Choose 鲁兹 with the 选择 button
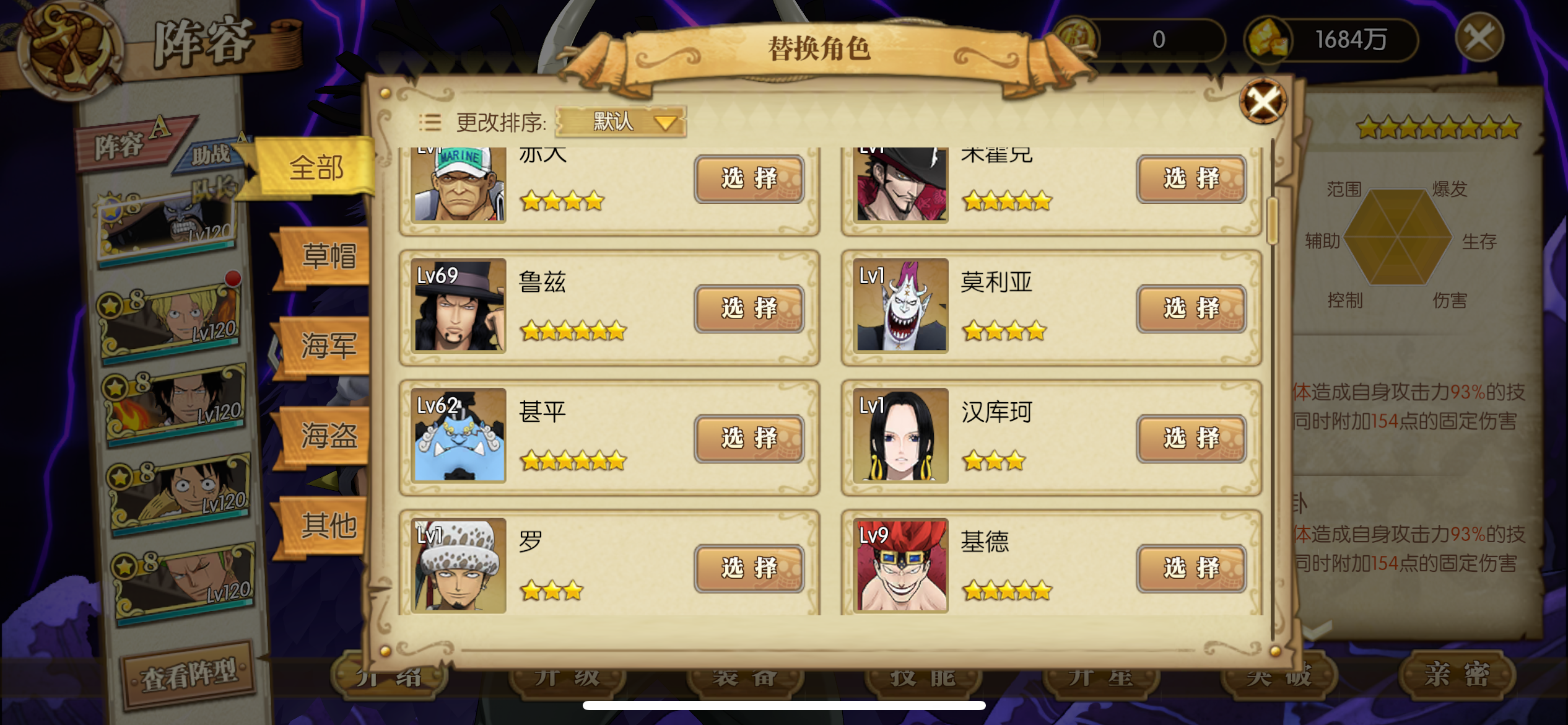1568x725 pixels. pyautogui.click(x=749, y=309)
